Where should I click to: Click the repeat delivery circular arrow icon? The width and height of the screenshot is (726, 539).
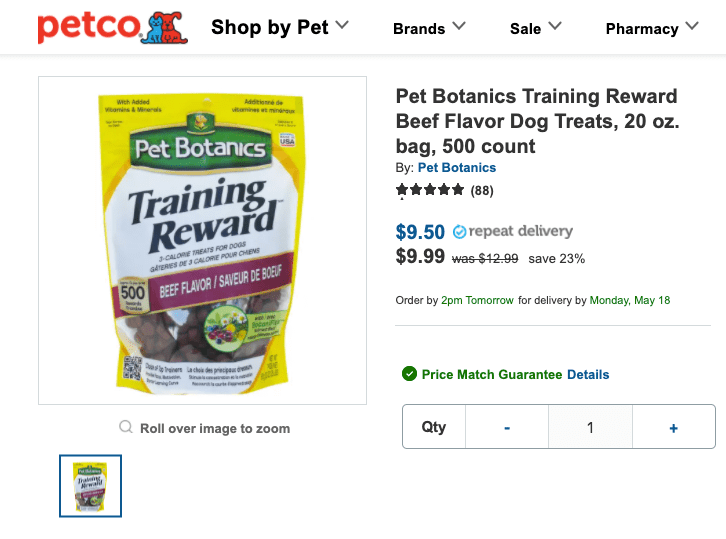(x=459, y=232)
